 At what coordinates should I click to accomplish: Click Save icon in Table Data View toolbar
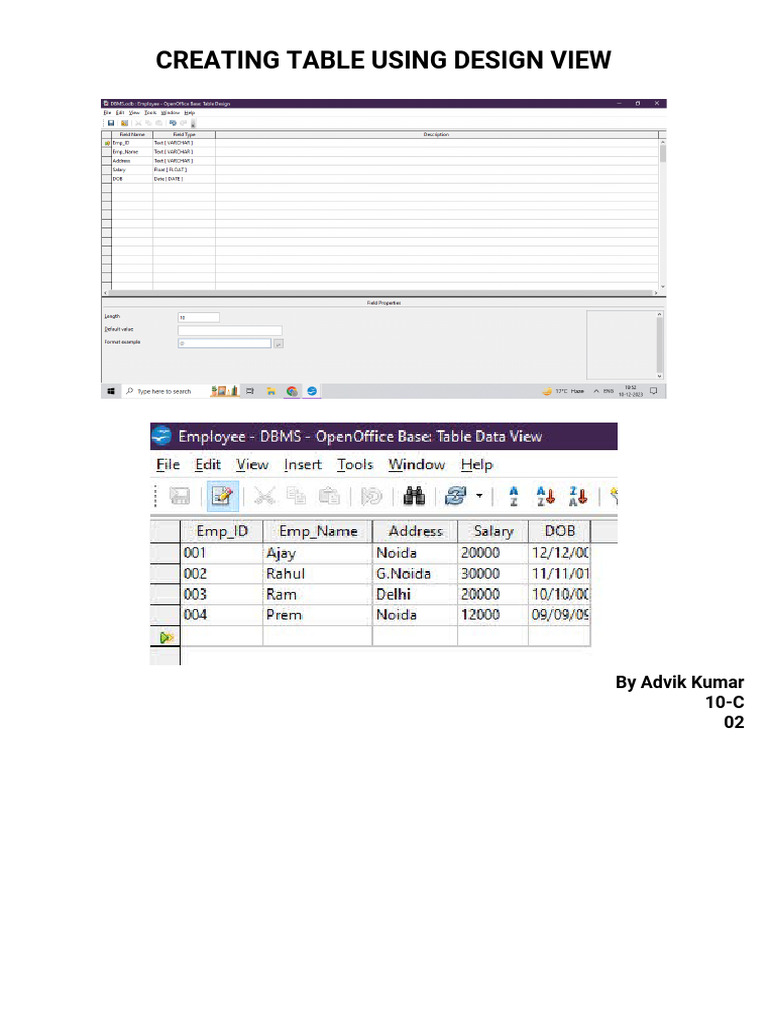click(x=180, y=496)
